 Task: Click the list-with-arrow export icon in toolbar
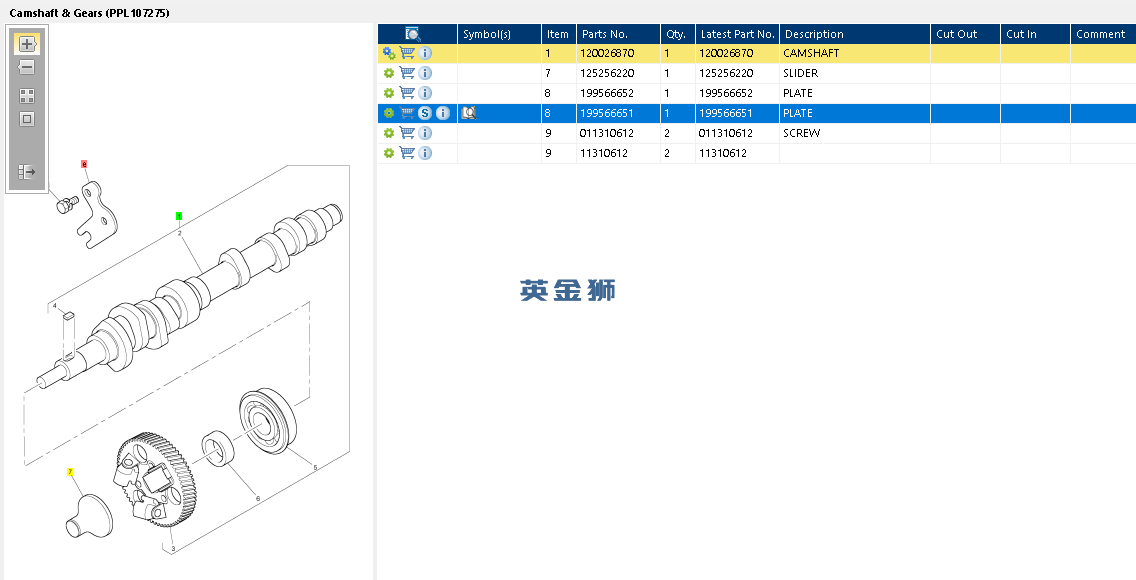[27, 172]
